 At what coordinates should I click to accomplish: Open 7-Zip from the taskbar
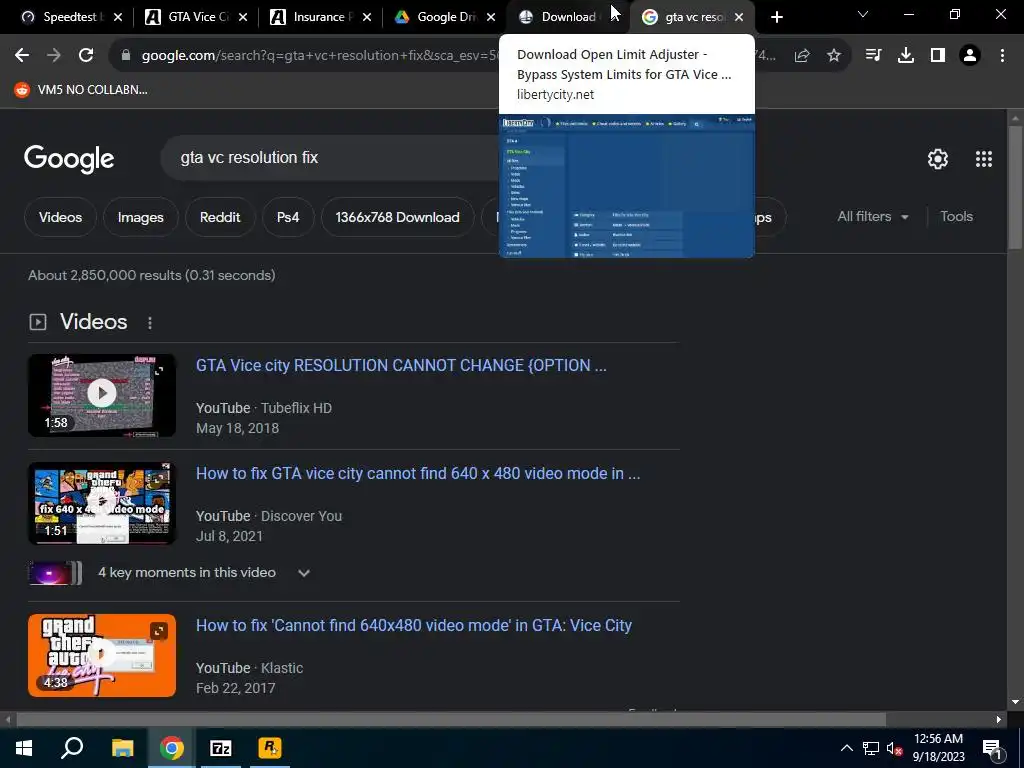click(x=221, y=748)
